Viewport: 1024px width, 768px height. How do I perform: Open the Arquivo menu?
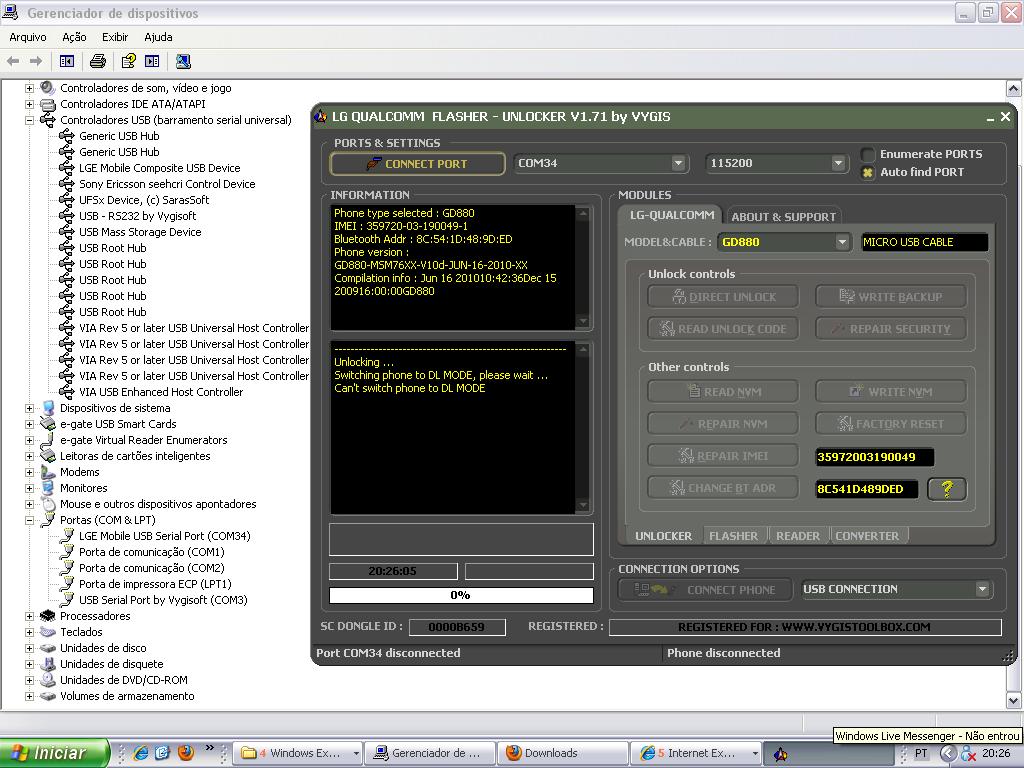27,37
